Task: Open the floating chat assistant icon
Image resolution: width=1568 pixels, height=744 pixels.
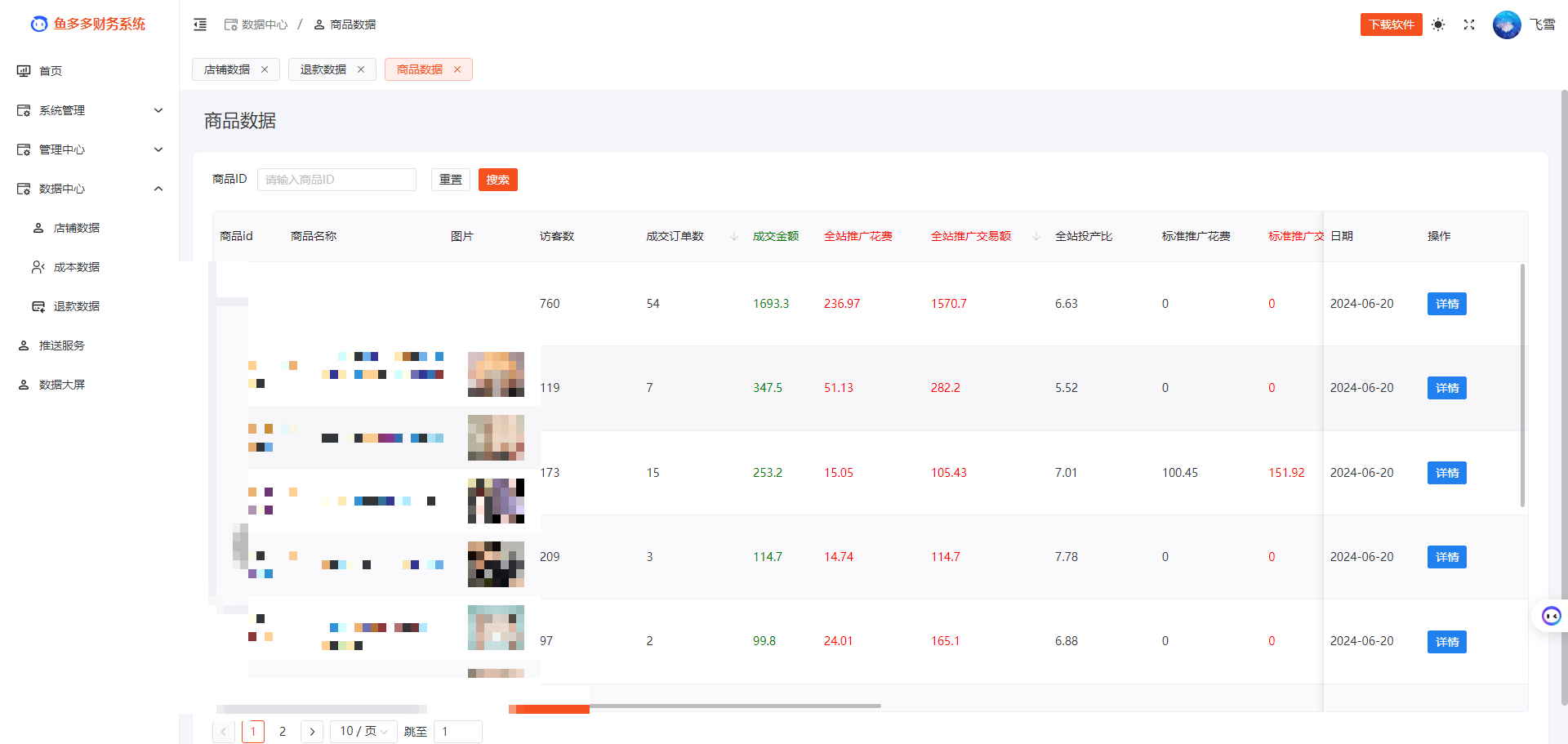Action: [1551, 616]
